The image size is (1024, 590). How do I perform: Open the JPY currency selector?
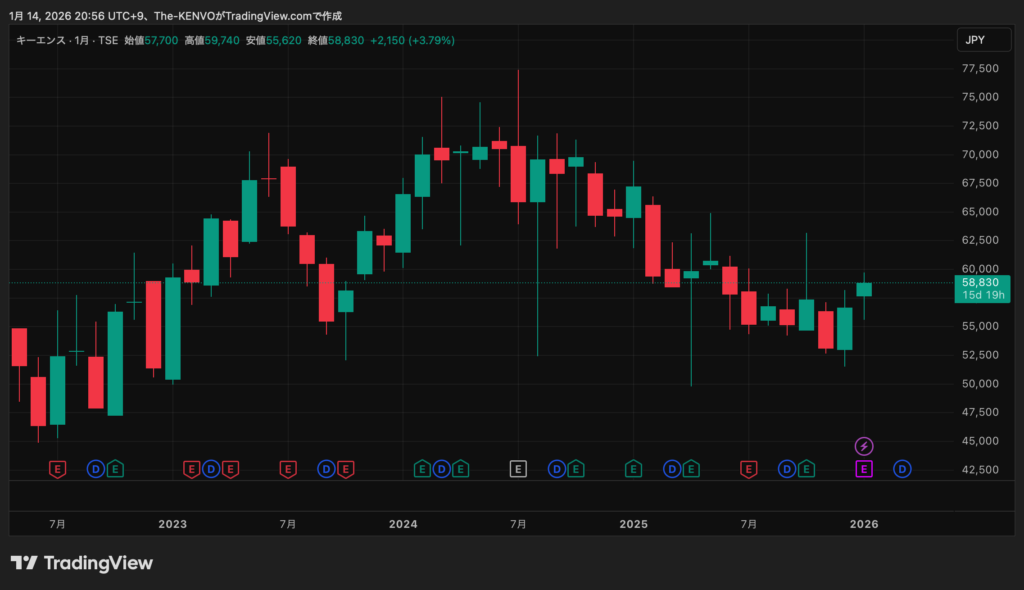click(976, 40)
